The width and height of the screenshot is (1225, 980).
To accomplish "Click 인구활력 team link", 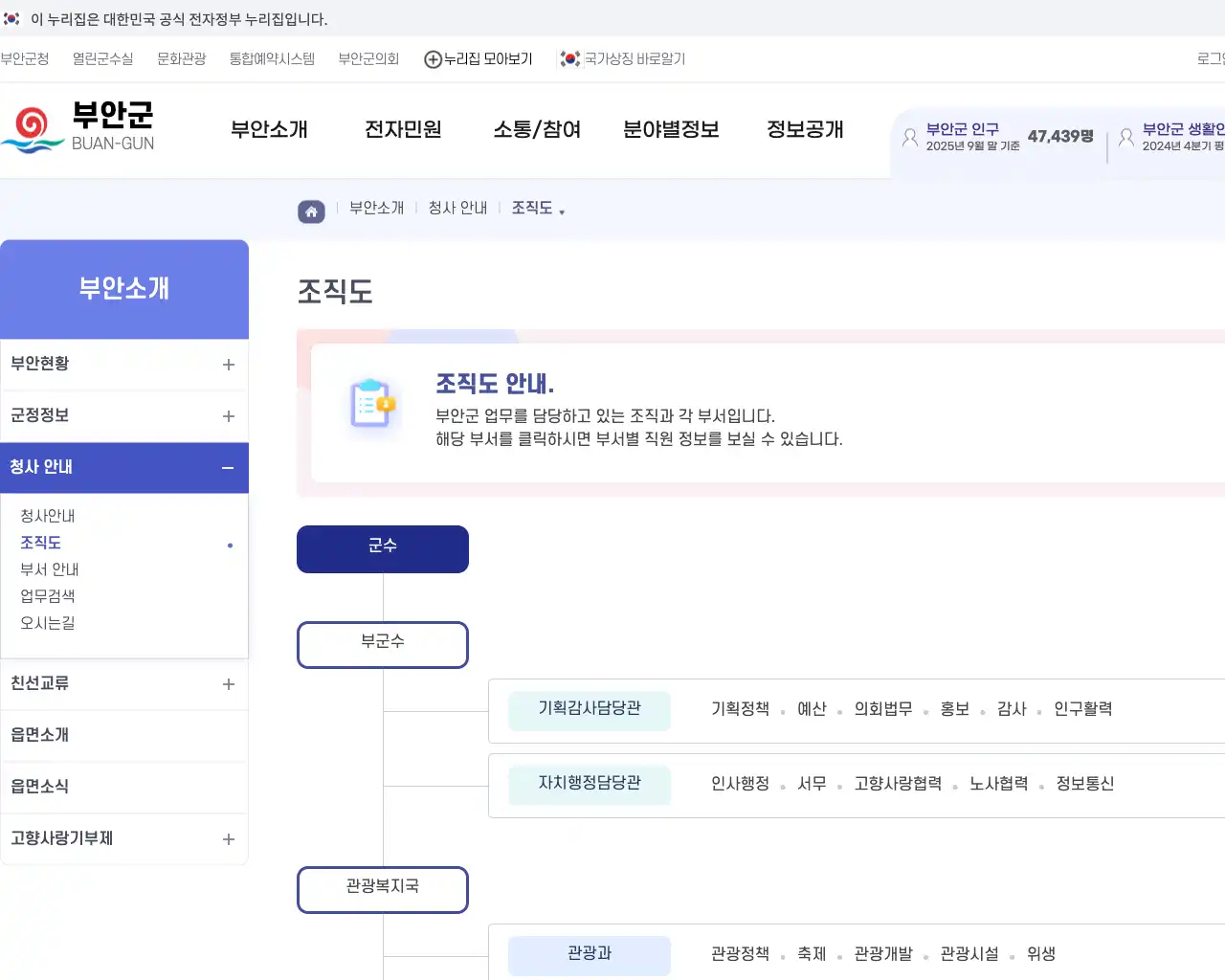I will tap(1083, 709).
